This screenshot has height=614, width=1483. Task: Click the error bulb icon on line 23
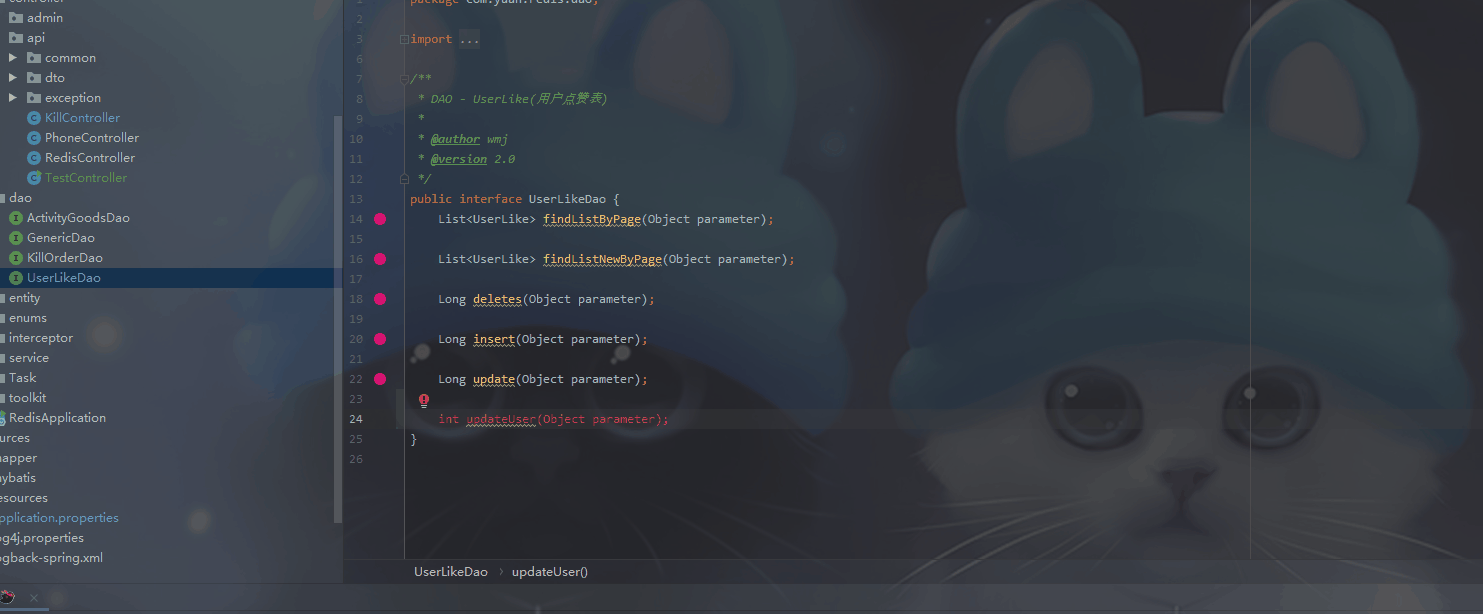[424, 400]
